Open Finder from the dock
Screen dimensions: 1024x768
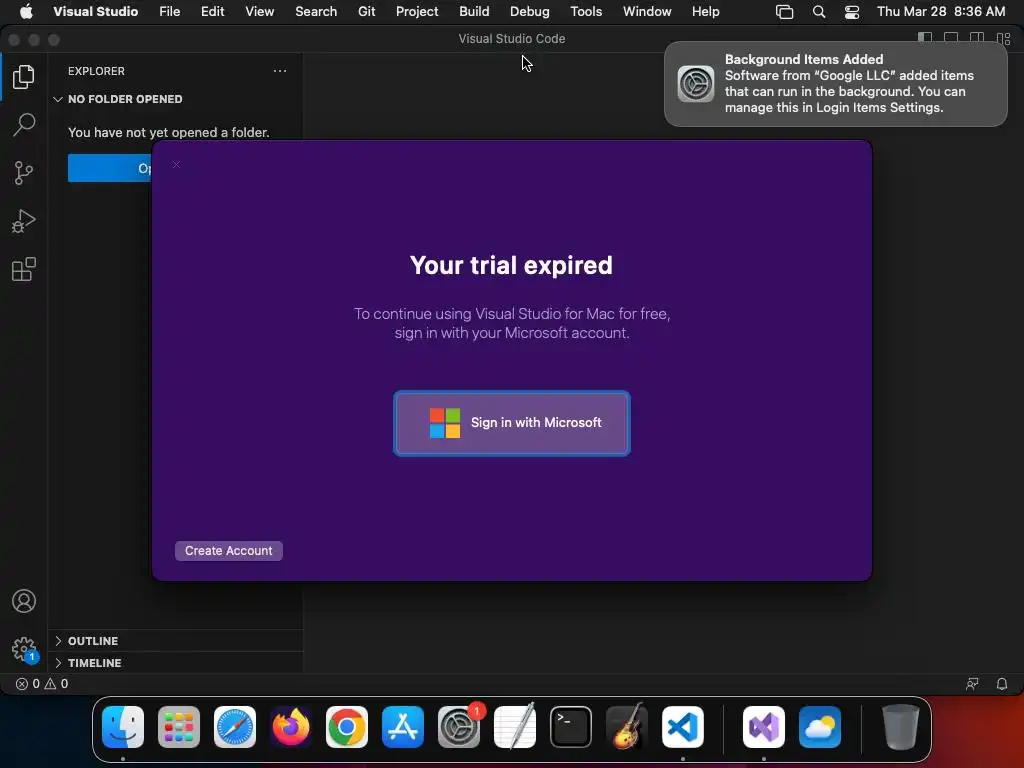coord(123,727)
